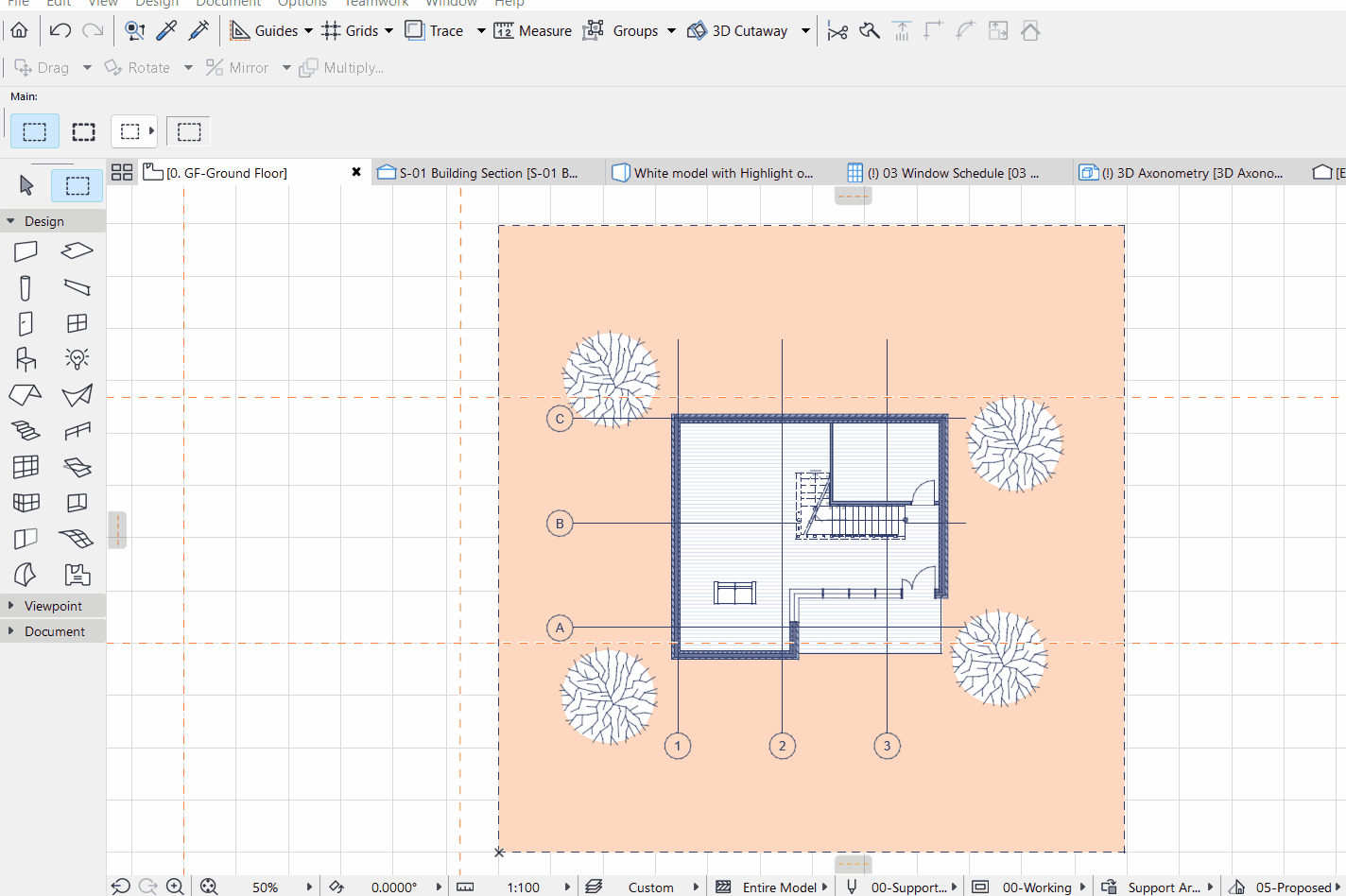Viewport: 1346px width, 896px height.
Task: Click the Multiply... button
Action: coord(342,68)
